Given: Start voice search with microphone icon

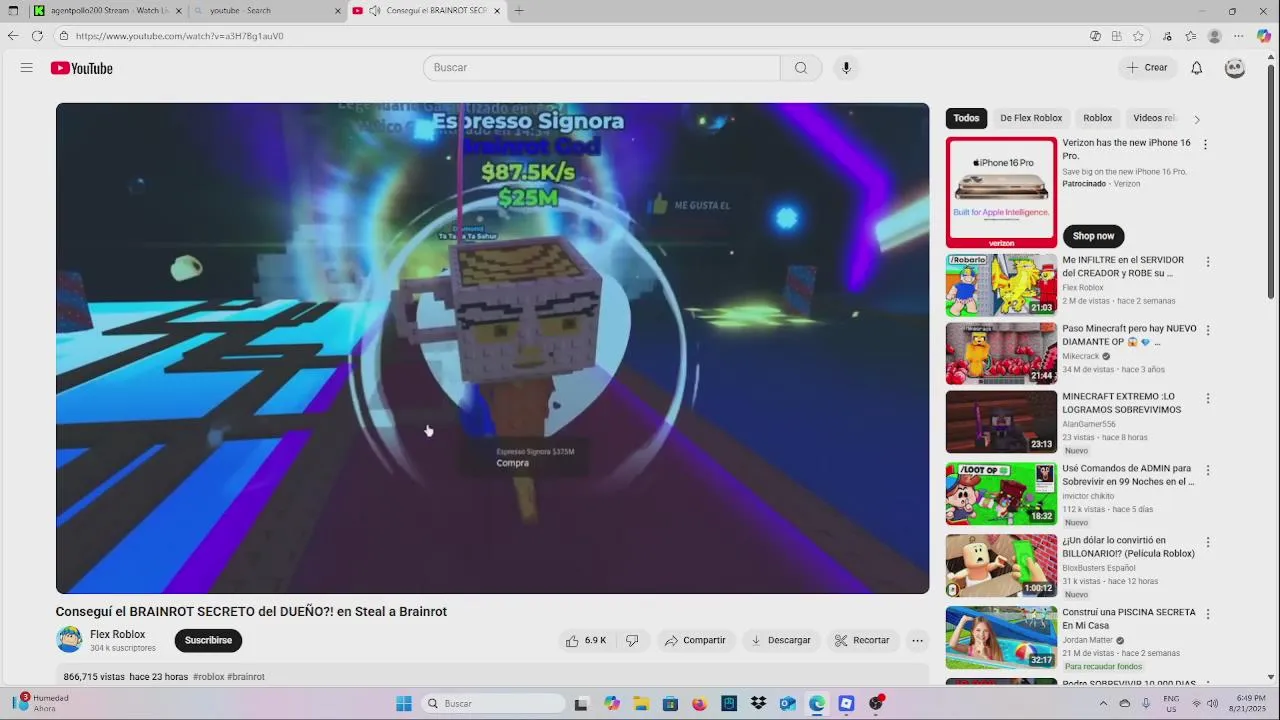Looking at the screenshot, I should 846,68.
